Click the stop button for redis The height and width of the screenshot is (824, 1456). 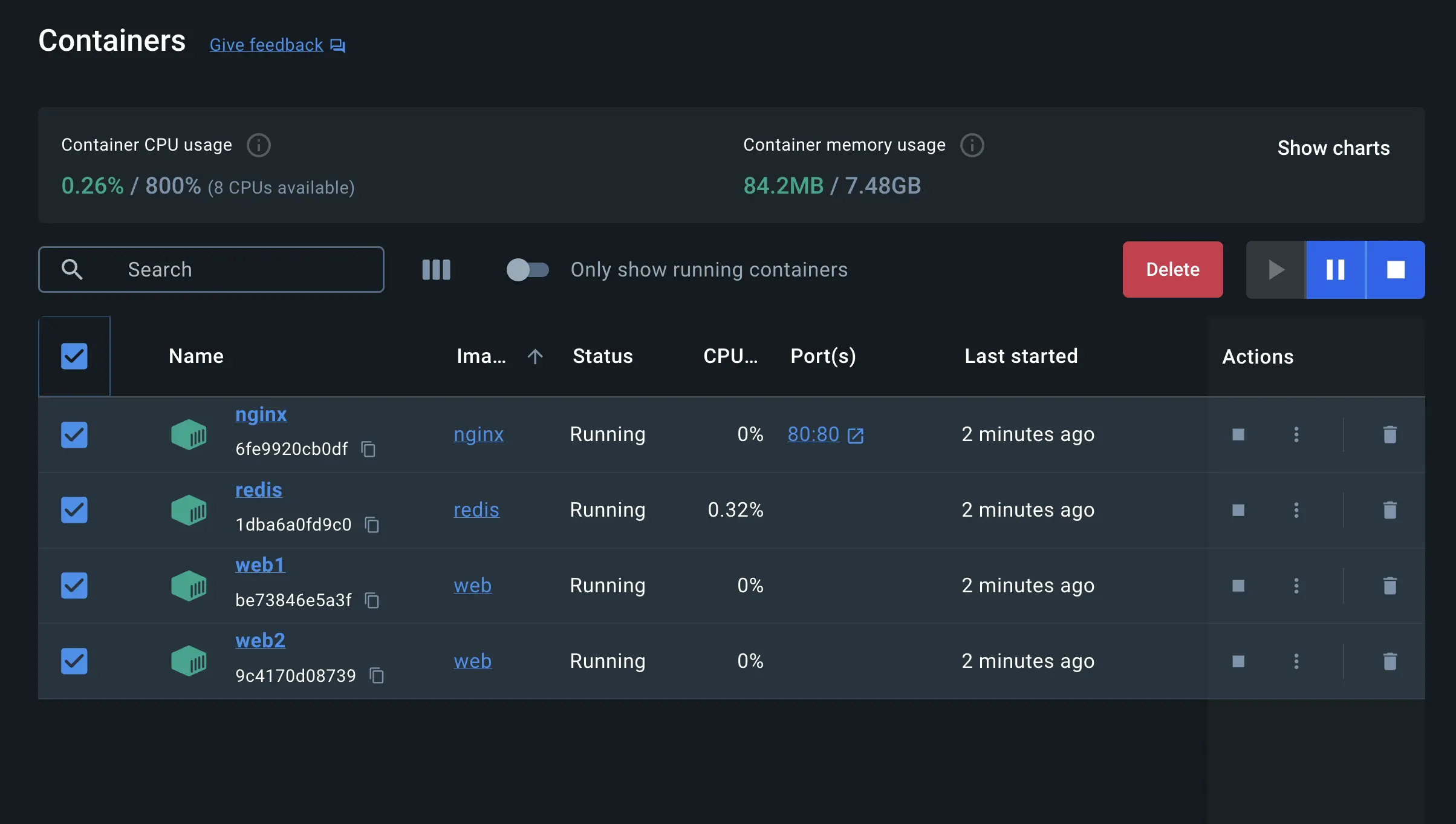coord(1238,510)
